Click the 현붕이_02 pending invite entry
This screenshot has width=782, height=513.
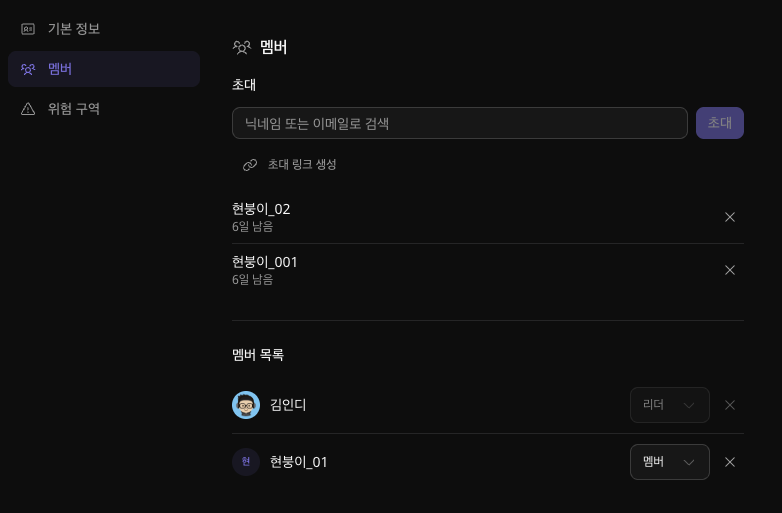point(261,209)
